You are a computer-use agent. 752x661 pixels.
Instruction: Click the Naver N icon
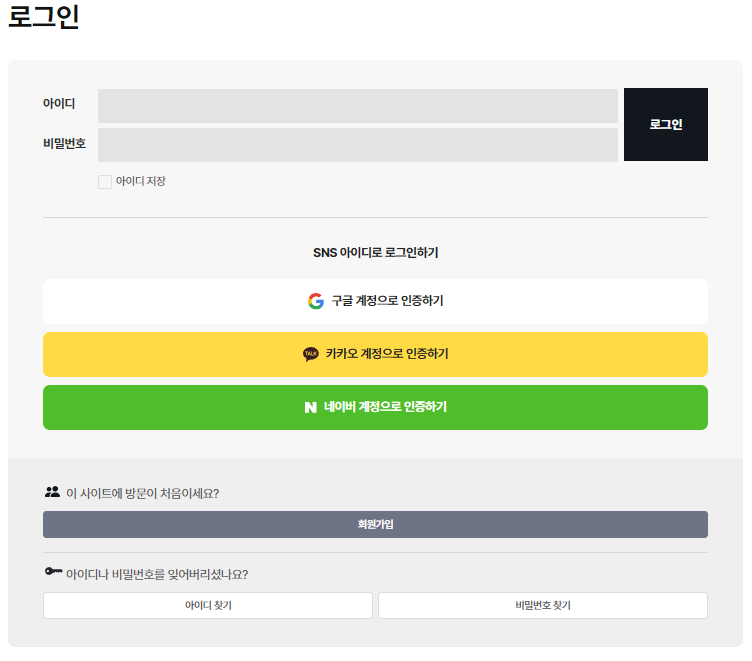click(x=311, y=407)
